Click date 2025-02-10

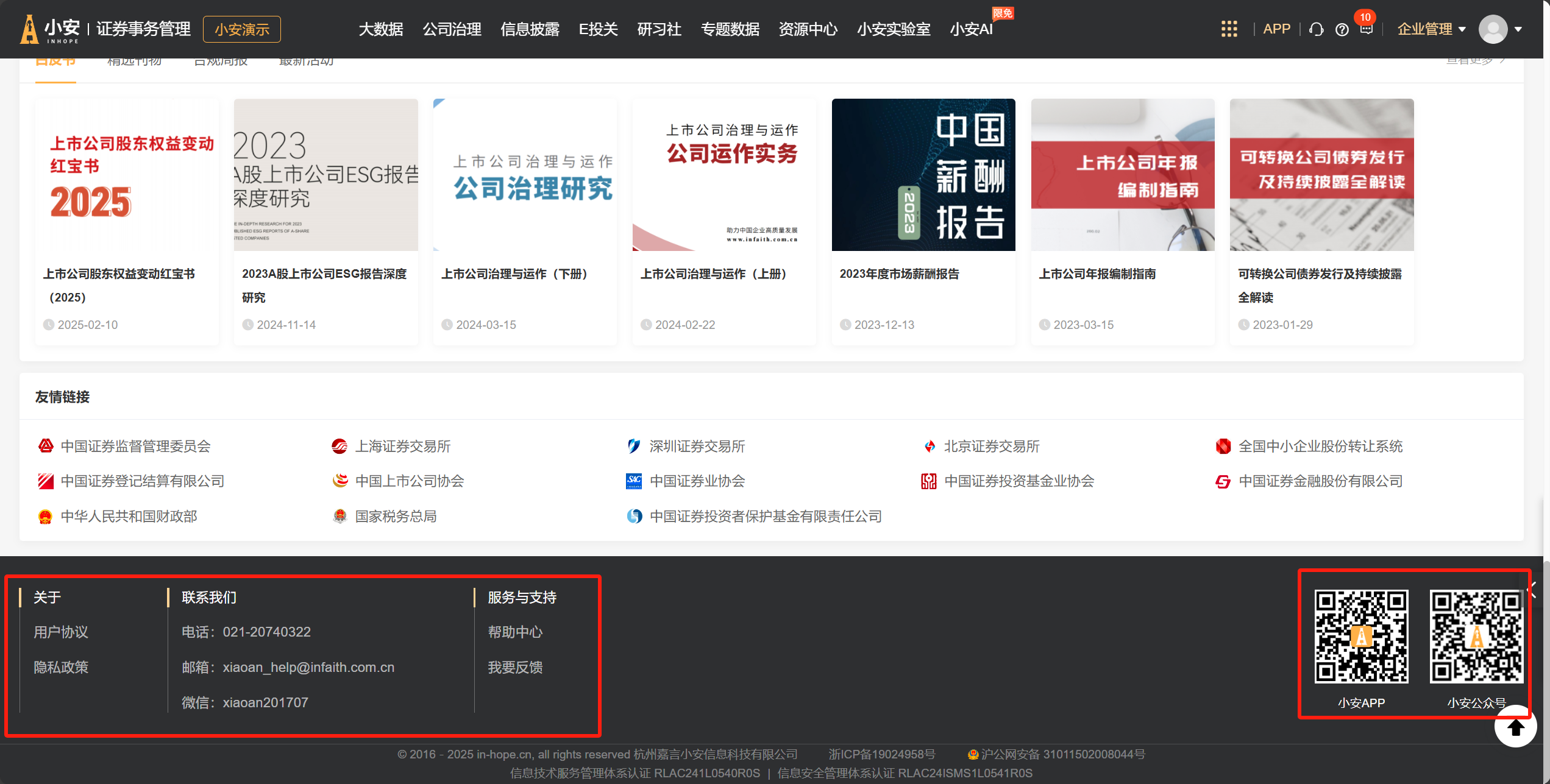88,325
